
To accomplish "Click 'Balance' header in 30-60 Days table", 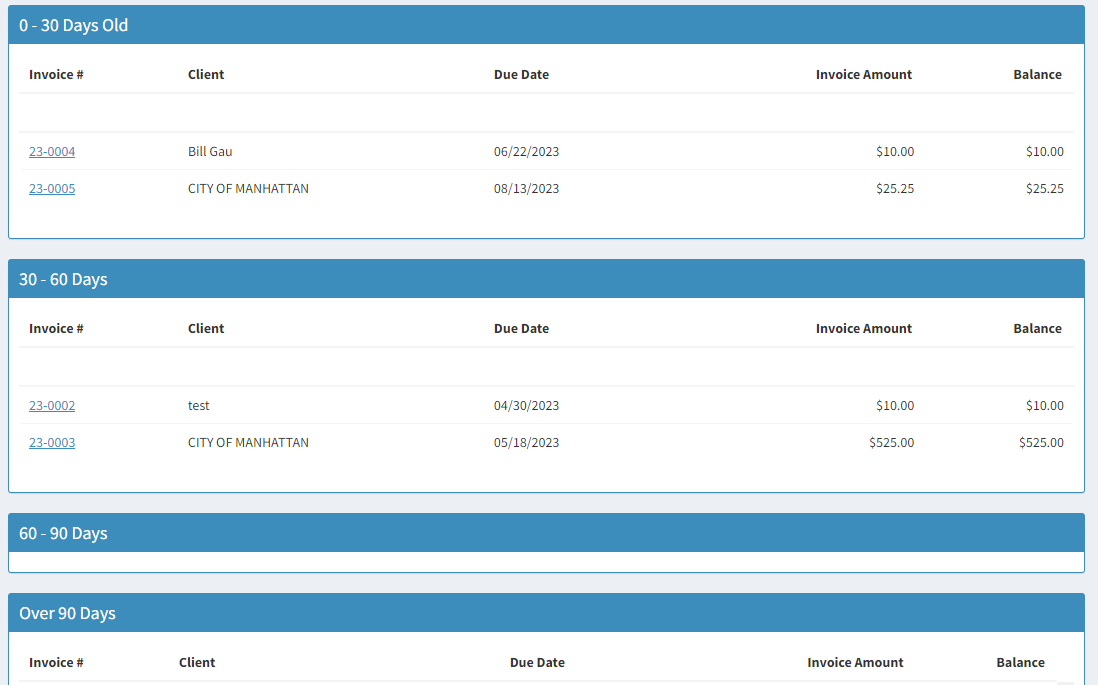I will [1037, 328].
